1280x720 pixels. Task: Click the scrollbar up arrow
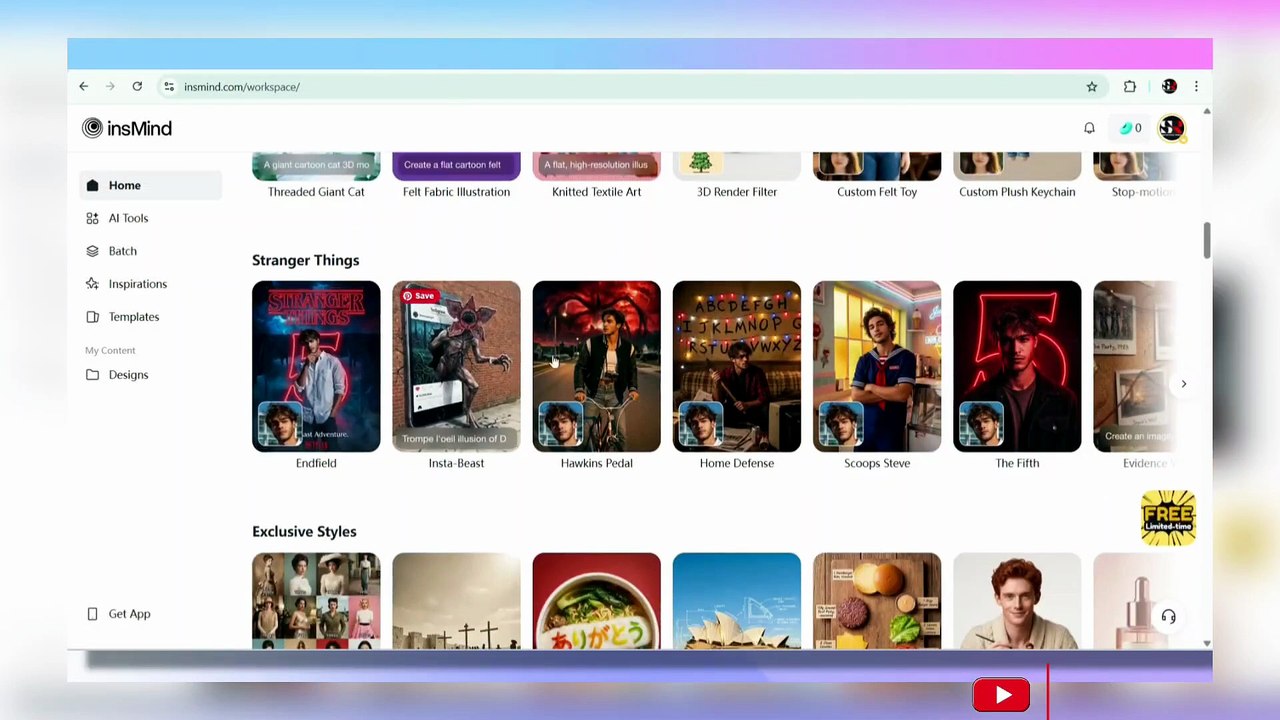coord(1207,111)
